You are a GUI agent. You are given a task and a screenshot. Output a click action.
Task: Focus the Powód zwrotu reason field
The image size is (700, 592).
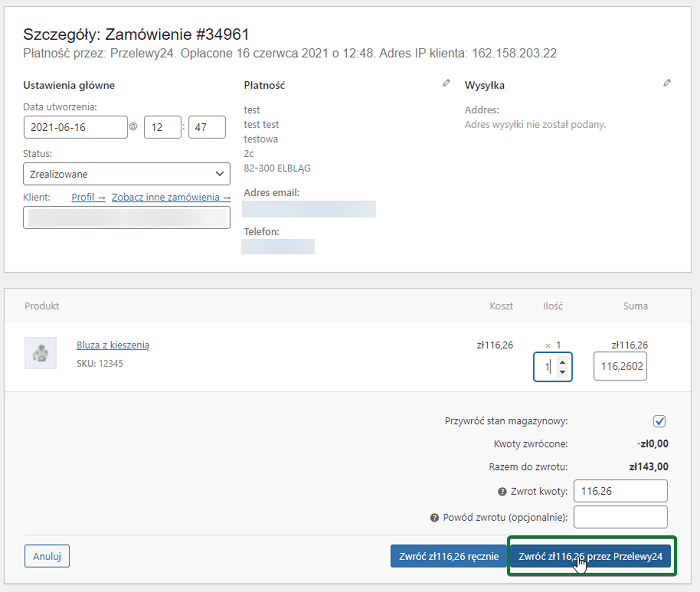tap(621, 517)
